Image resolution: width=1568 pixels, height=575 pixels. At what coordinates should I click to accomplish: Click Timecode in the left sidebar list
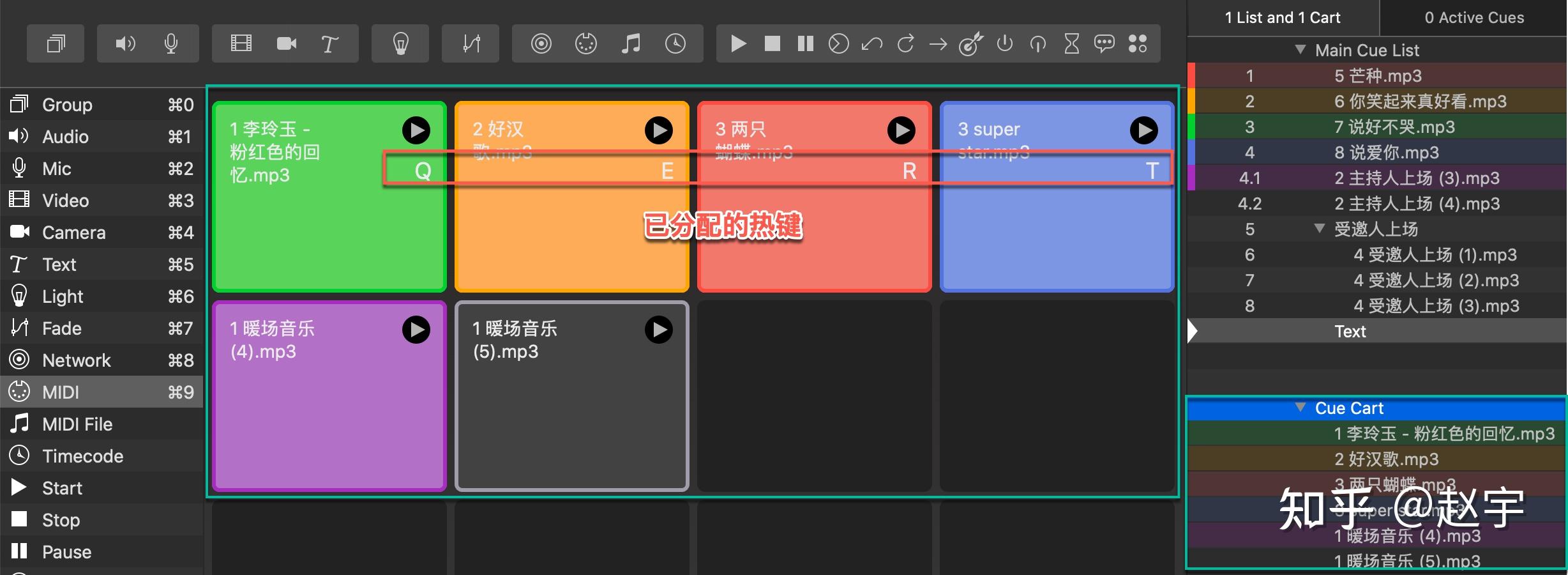point(82,456)
